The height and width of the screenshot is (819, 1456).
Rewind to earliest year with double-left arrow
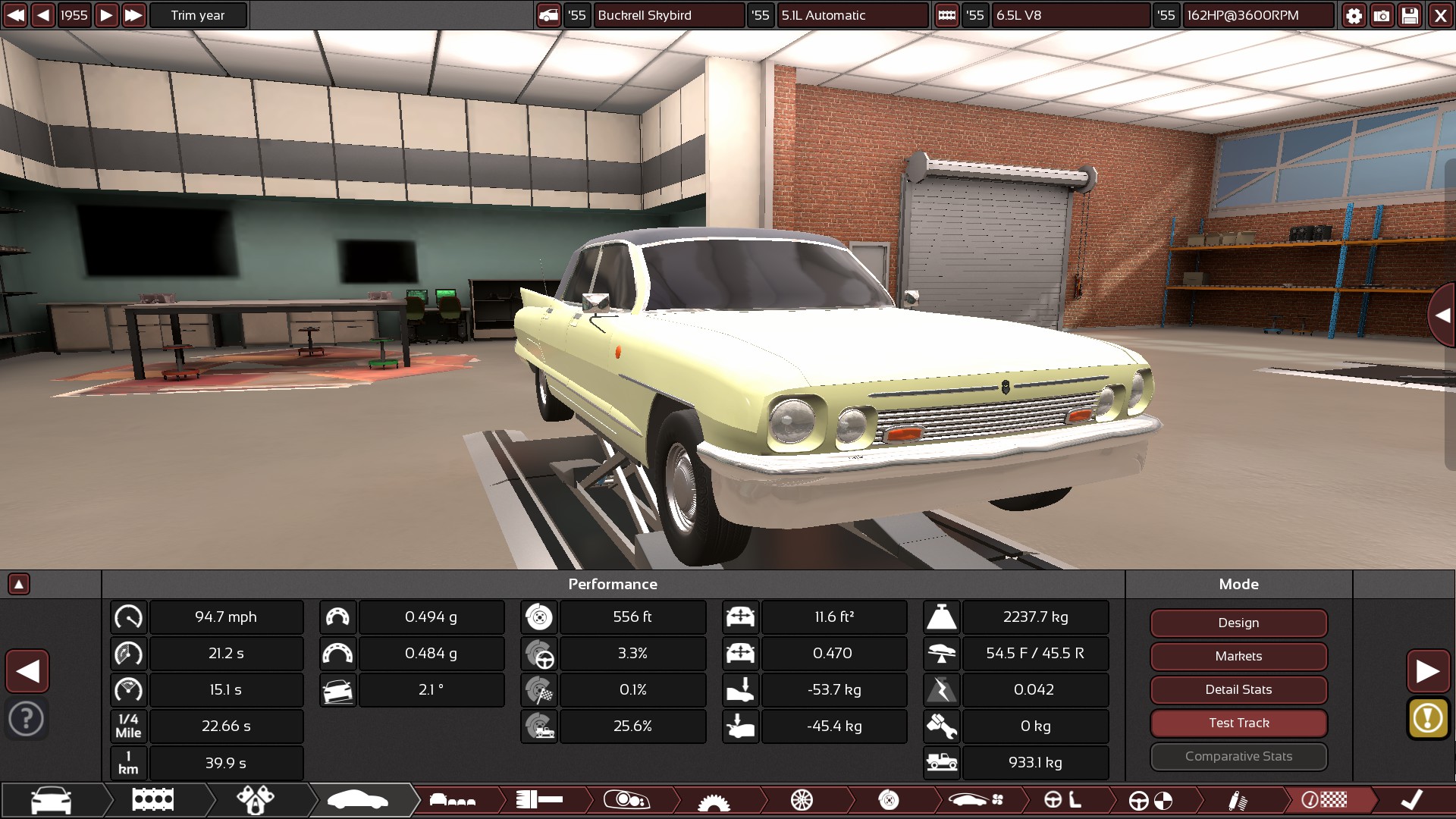15,15
